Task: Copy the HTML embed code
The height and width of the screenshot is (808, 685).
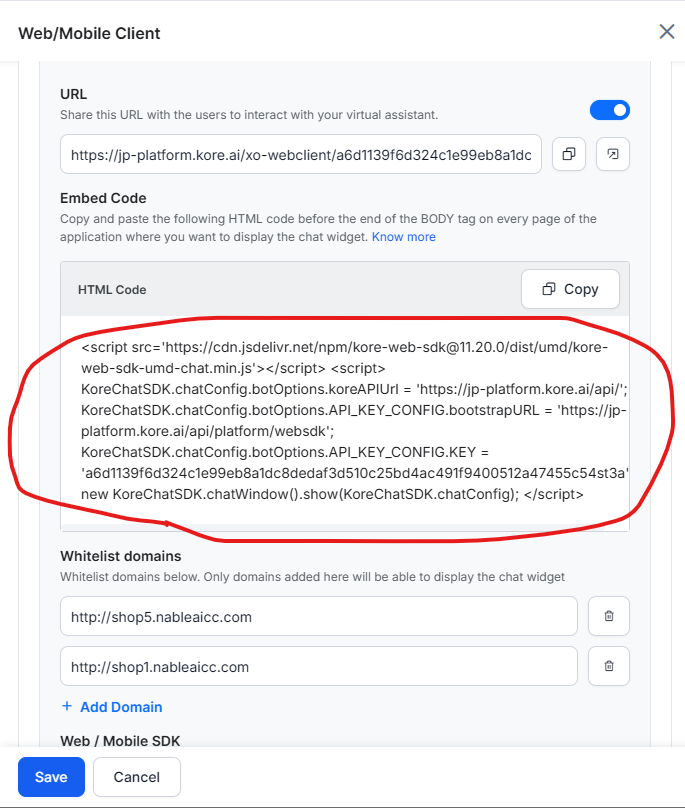Action: pyautogui.click(x=570, y=289)
